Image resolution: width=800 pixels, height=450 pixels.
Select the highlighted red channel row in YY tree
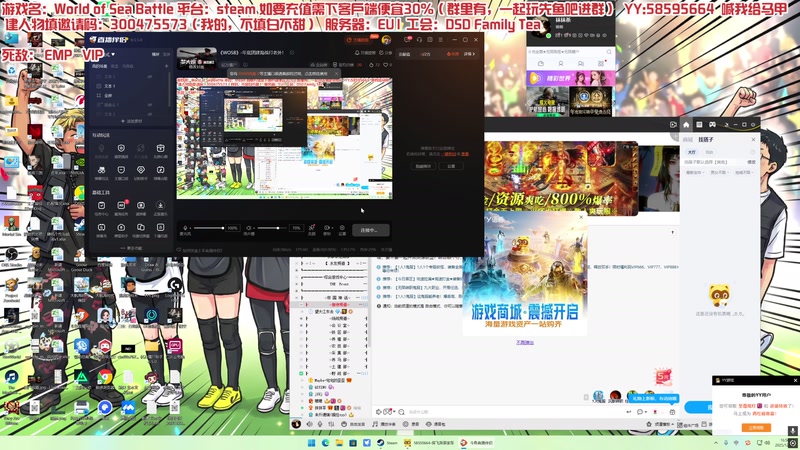(x=332, y=305)
